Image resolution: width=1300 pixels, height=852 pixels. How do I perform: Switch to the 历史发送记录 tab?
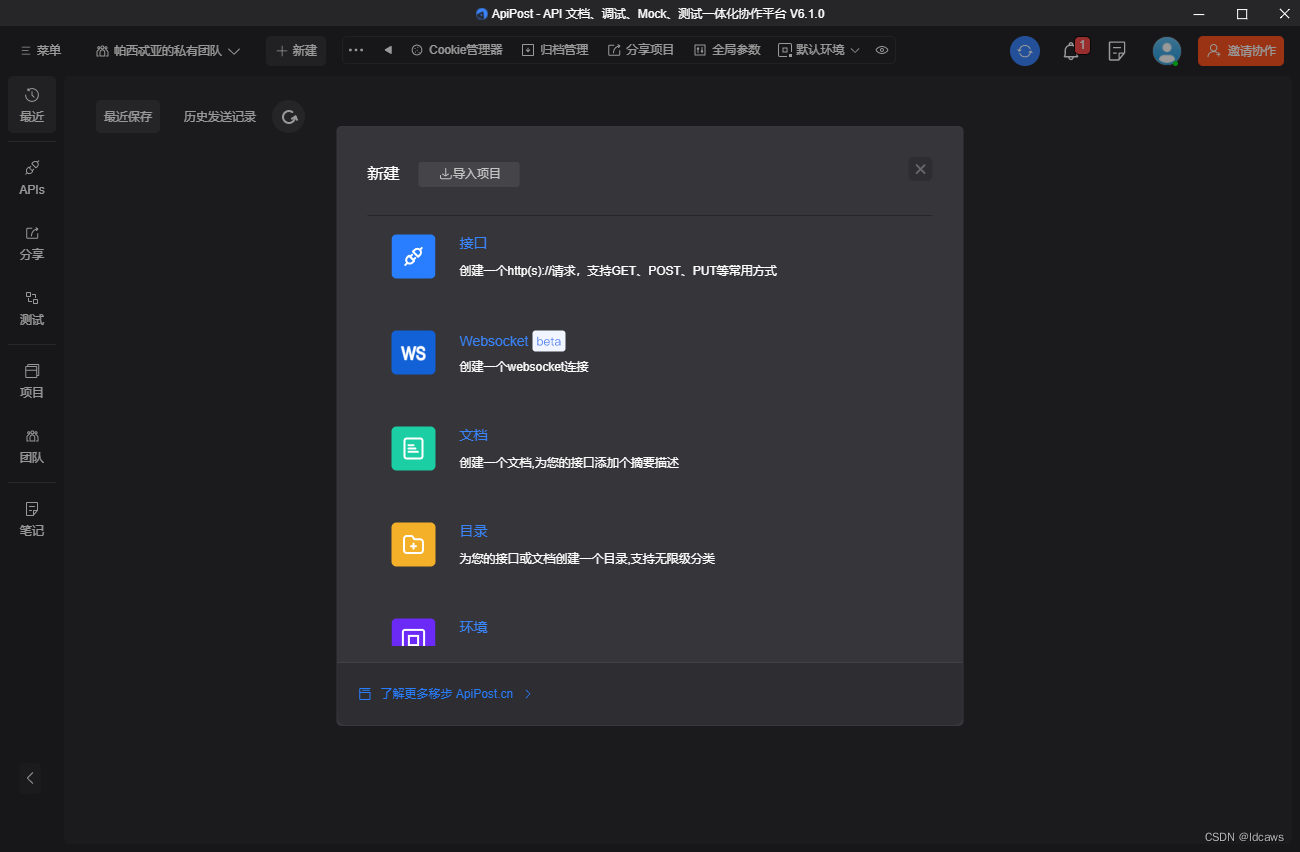[x=218, y=116]
